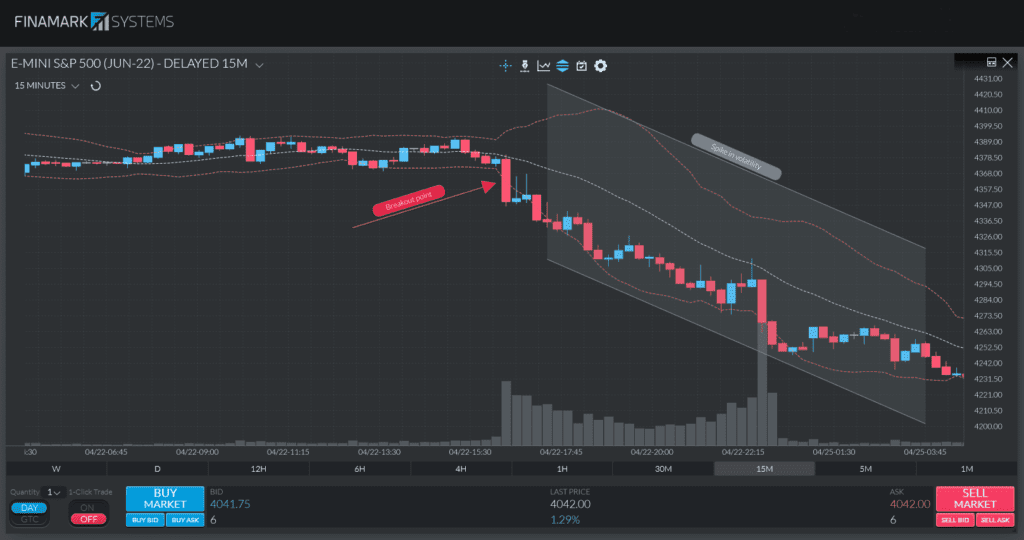Select GTC order duration
The height and width of the screenshot is (540, 1024).
pos(28,519)
